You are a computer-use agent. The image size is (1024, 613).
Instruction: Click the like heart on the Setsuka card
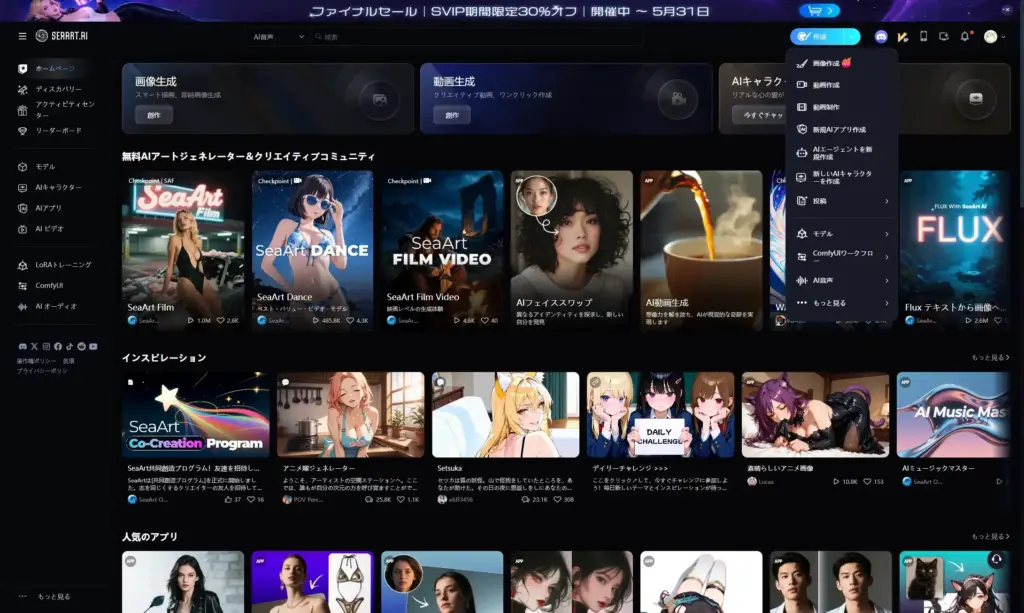point(557,499)
